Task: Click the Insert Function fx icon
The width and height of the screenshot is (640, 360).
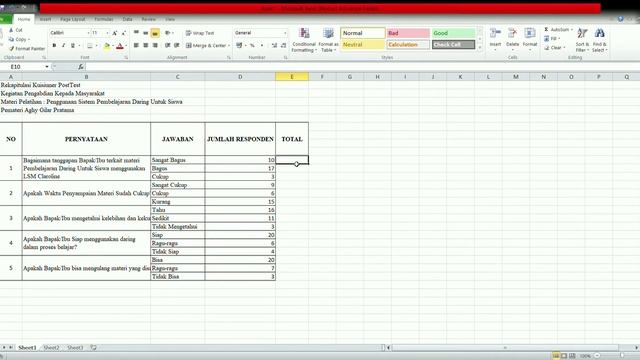Action: pyautogui.click(x=81, y=67)
